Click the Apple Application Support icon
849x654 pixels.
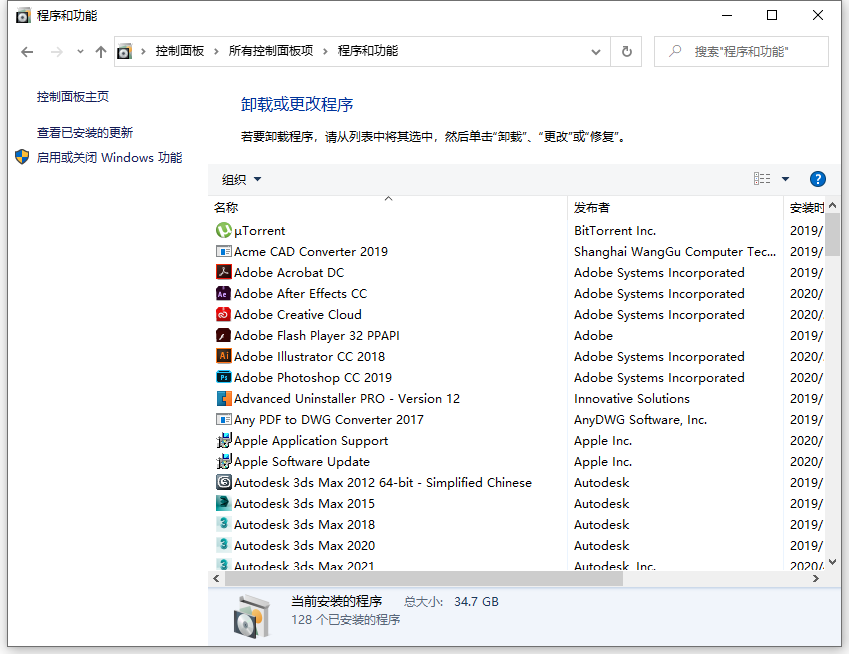pos(224,441)
